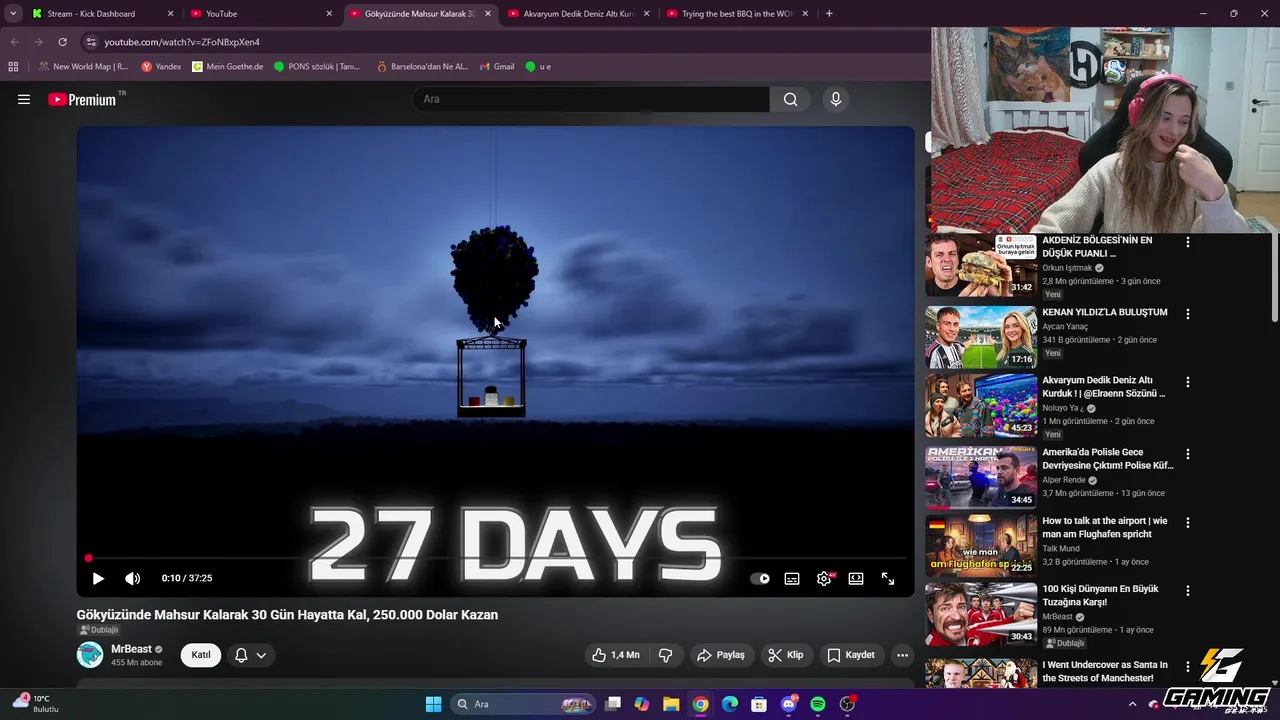Open Yandex bookmark

click(161, 67)
